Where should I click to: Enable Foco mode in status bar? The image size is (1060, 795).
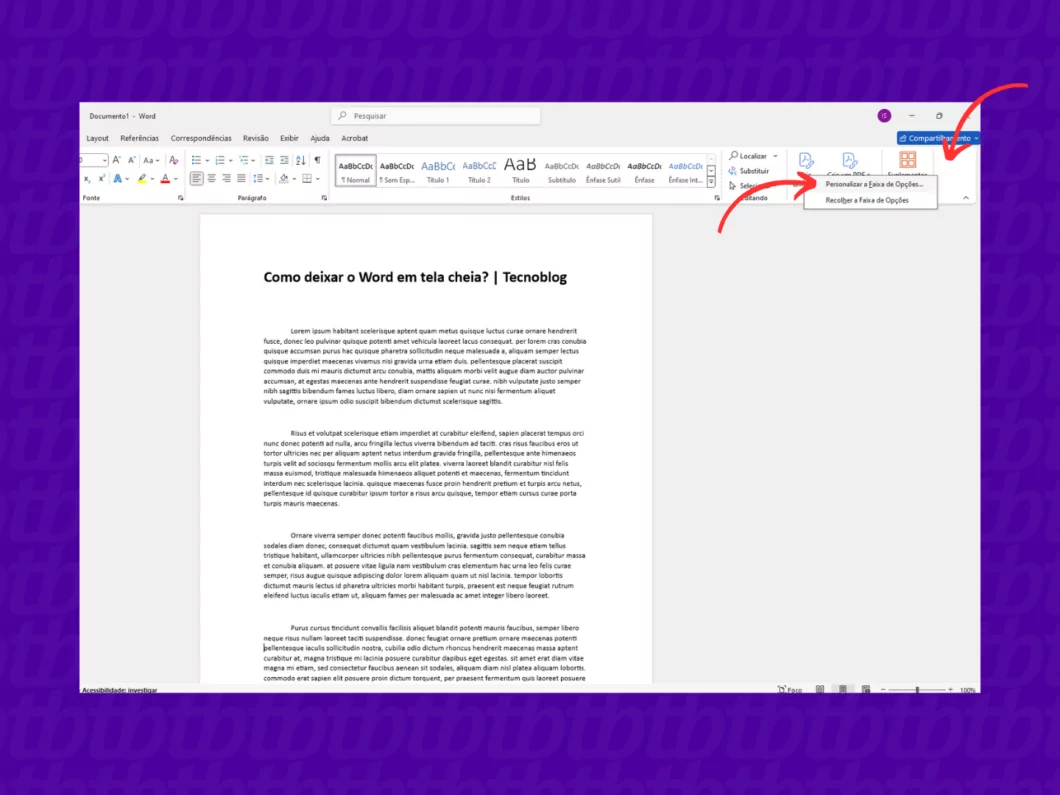click(x=790, y=690)
